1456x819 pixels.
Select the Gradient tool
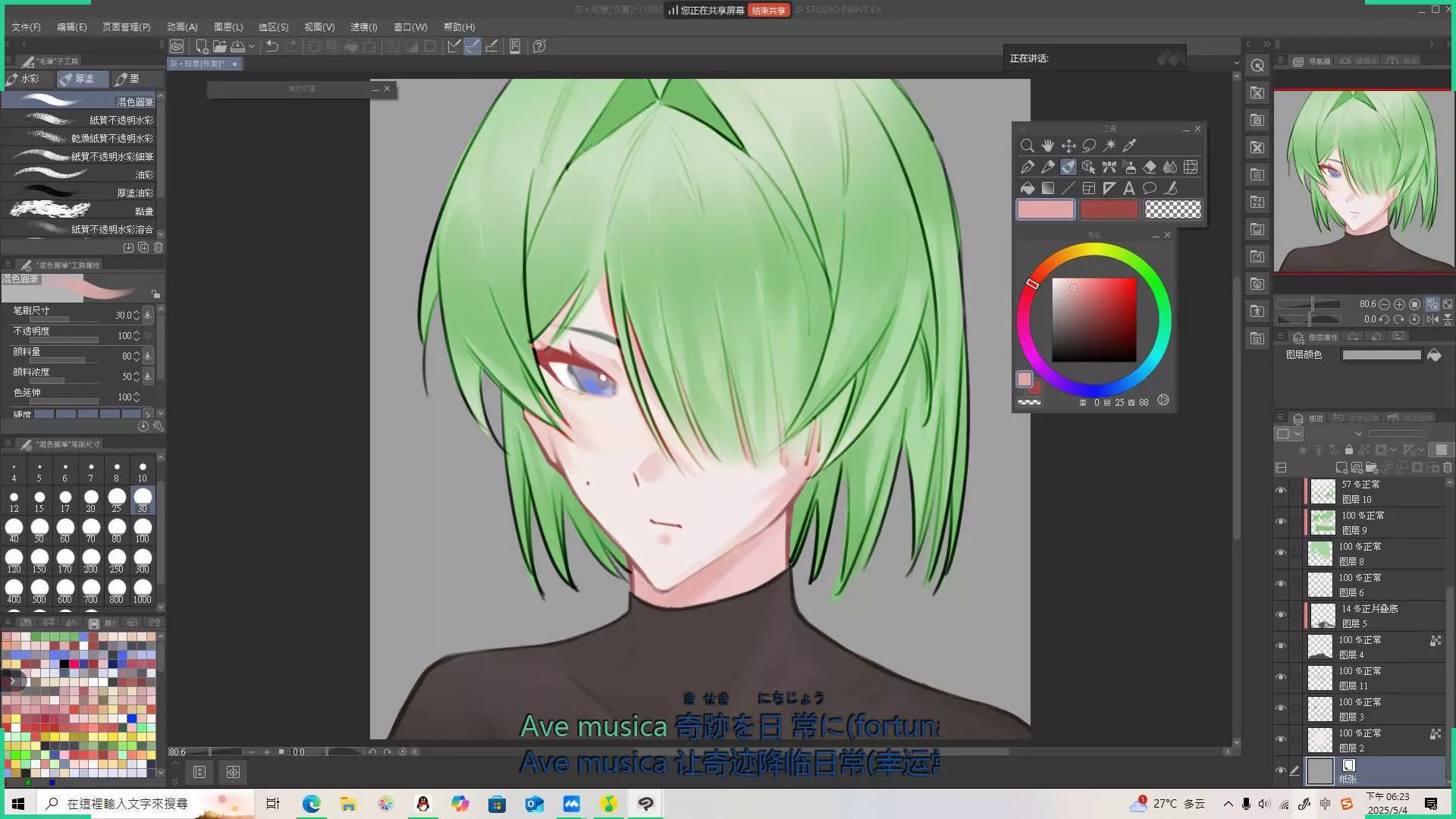1048,188
